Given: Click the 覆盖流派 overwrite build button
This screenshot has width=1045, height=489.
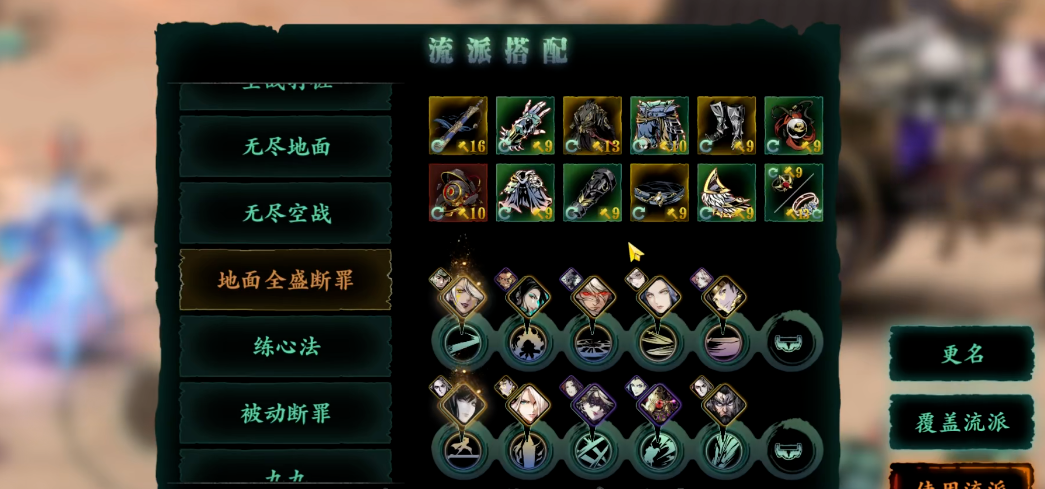Looking at the screenshot, I should click(962, 422).
